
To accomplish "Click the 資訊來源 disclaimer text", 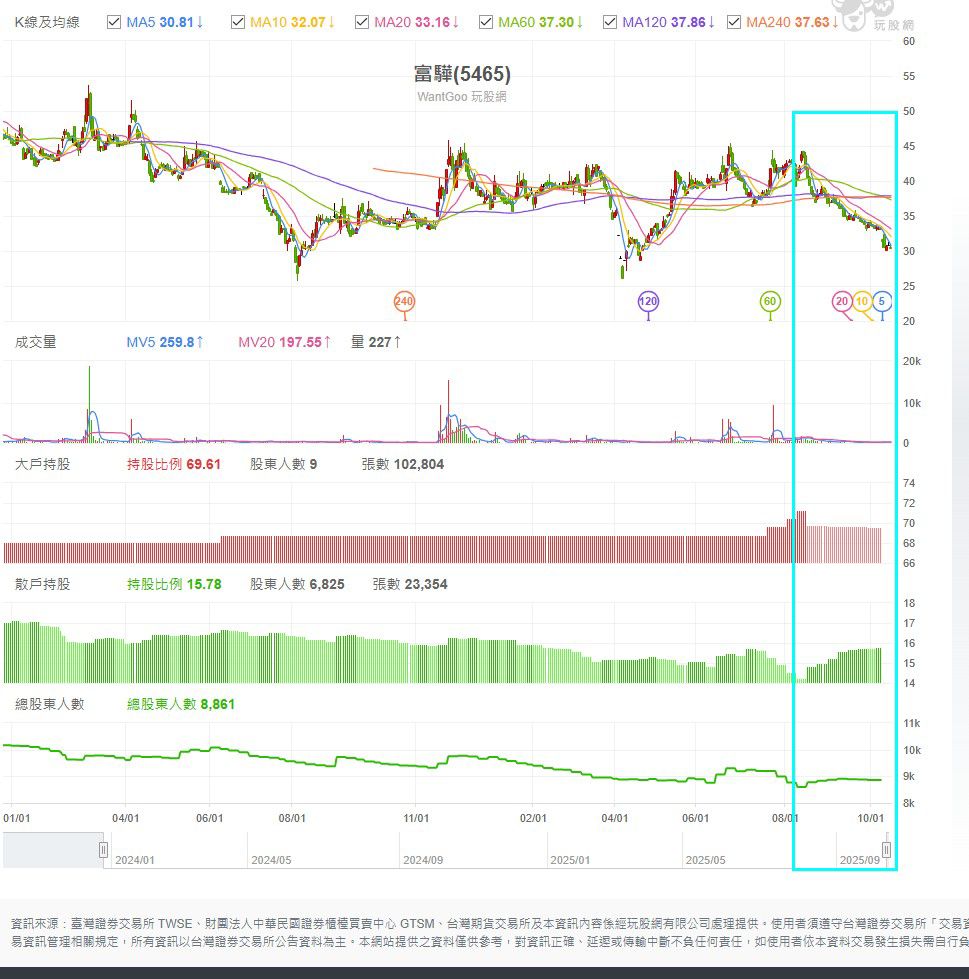I will point(489,932).
